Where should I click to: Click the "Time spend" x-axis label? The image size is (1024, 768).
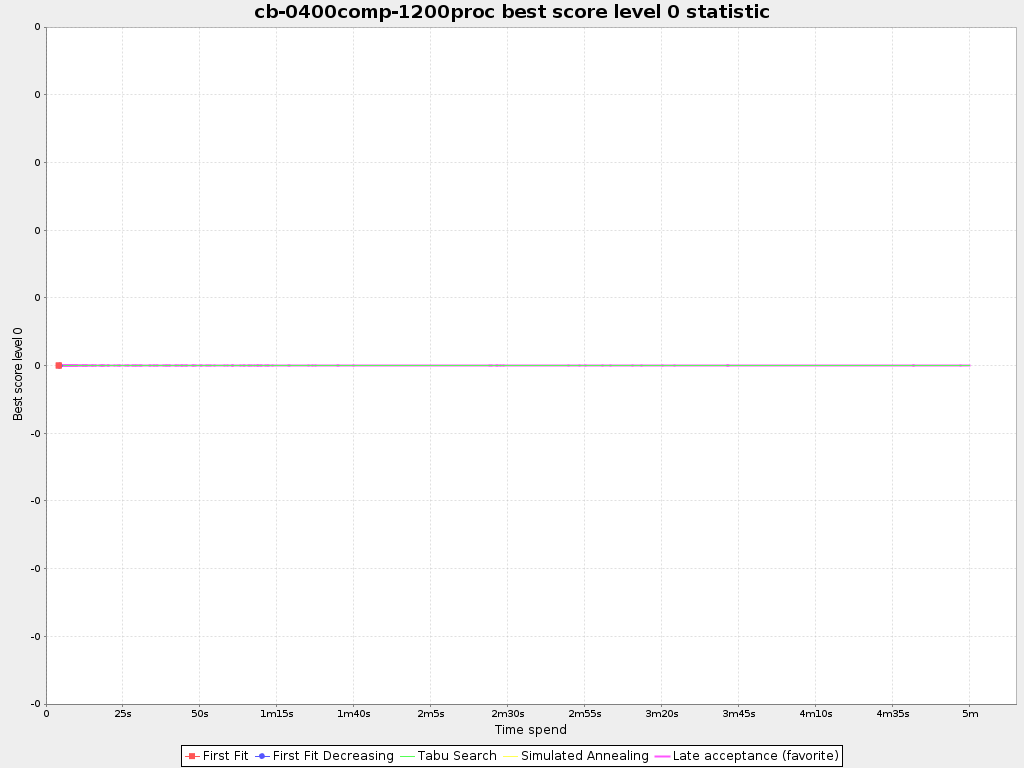click(530, 730)
